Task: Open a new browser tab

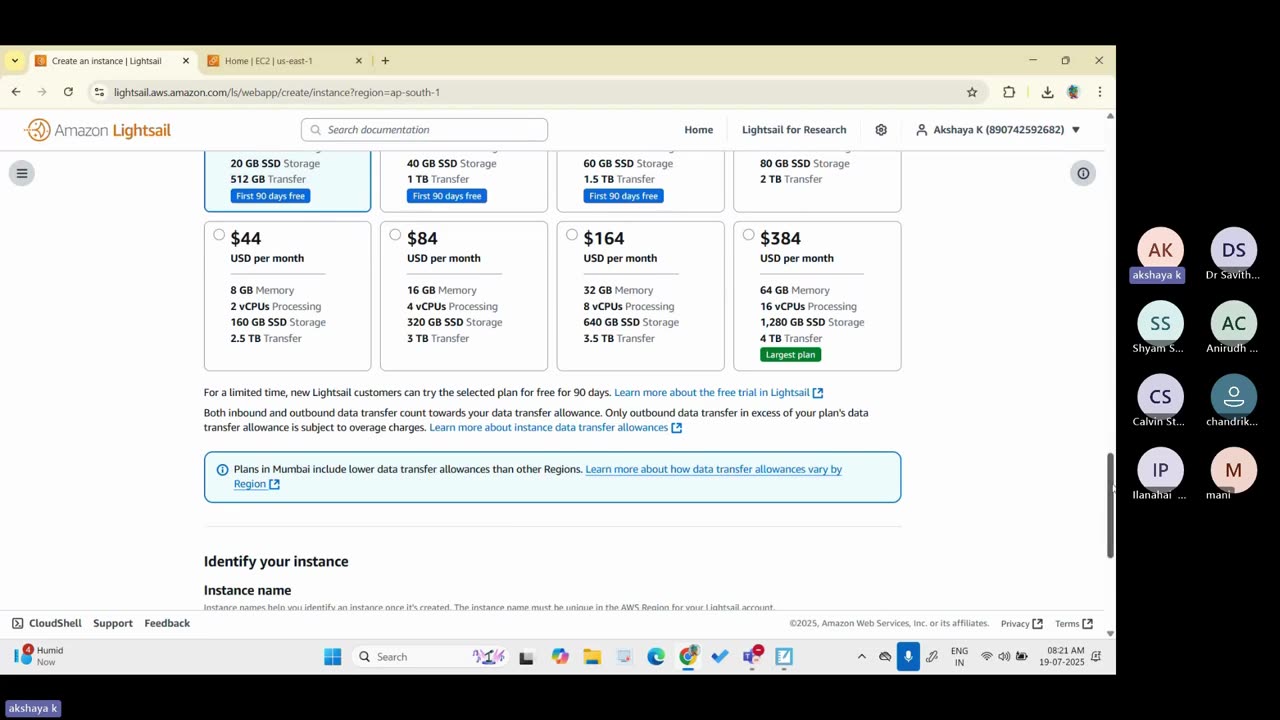Action: tap(385, 61)
